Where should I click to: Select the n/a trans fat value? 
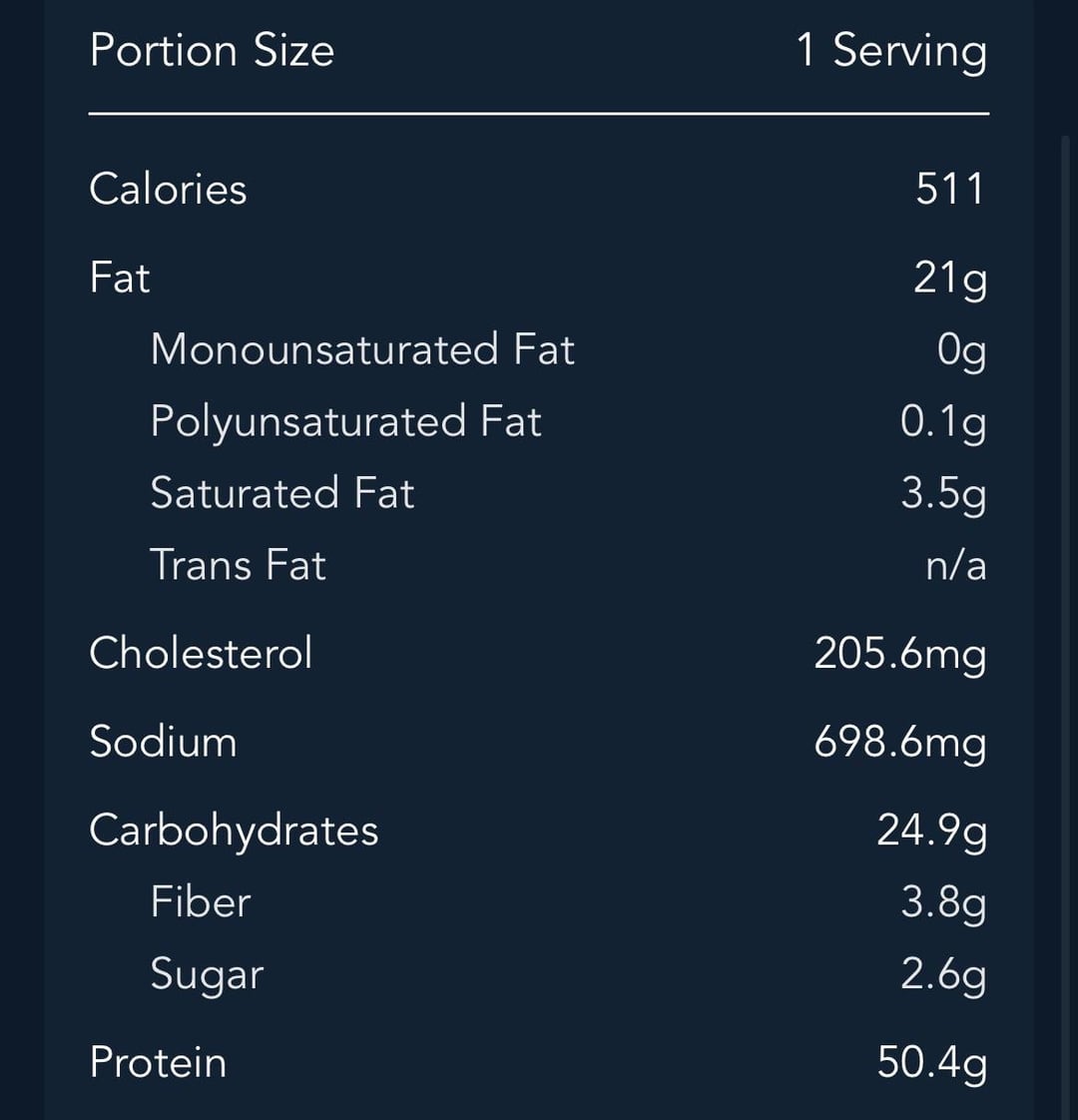click(955, 566)
